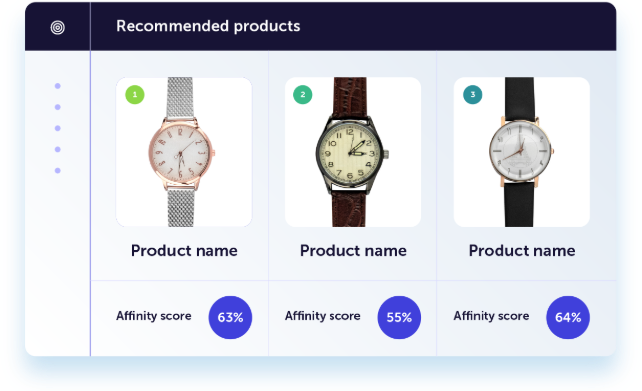
Task: Click Product name under the third watch
Action: coord(522,250)
